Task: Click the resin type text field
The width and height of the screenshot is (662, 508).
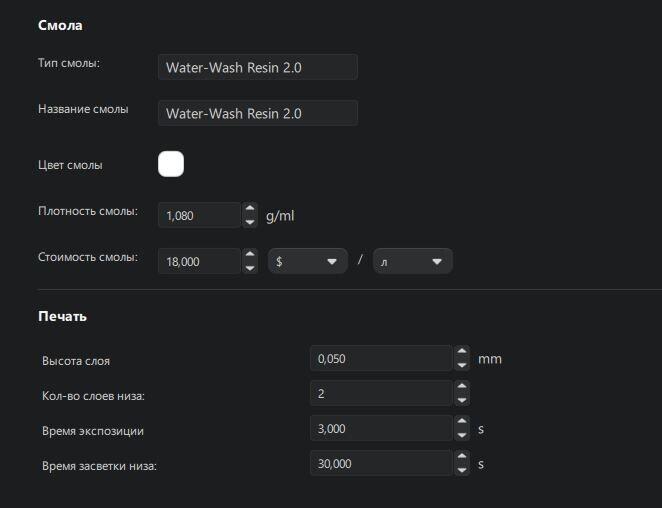Action: click(257, 68)
